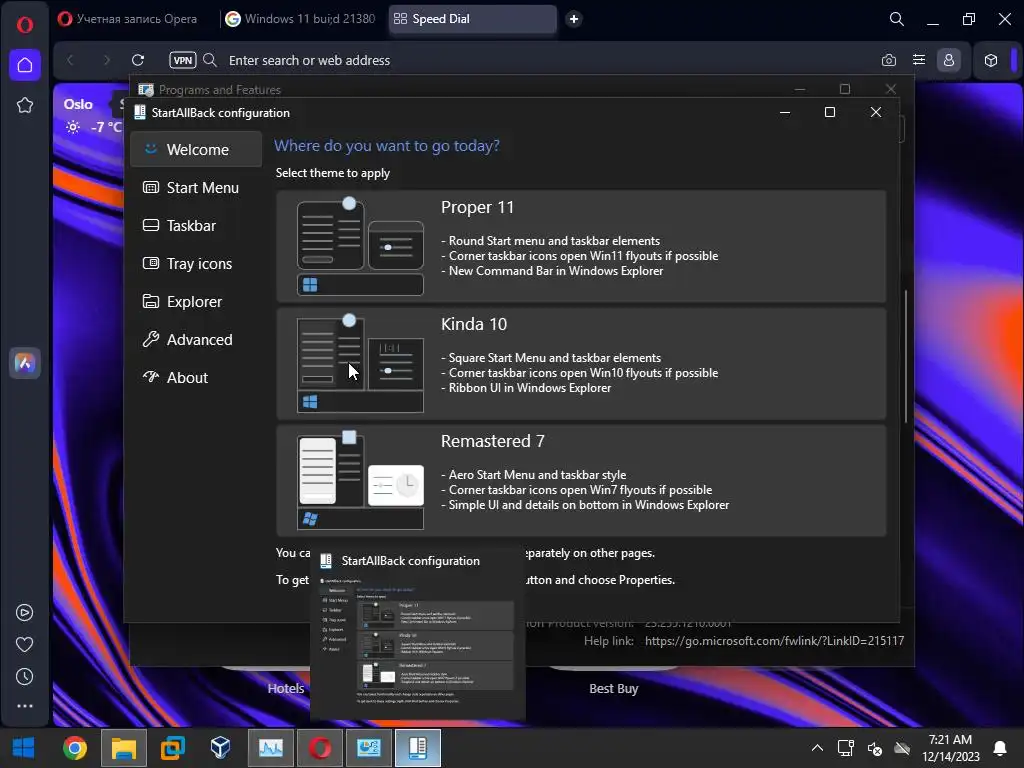Screen dimensions: 1024x768
Task: Click the StartAllBack configuration scrollbar
Action: coord(906,356)
